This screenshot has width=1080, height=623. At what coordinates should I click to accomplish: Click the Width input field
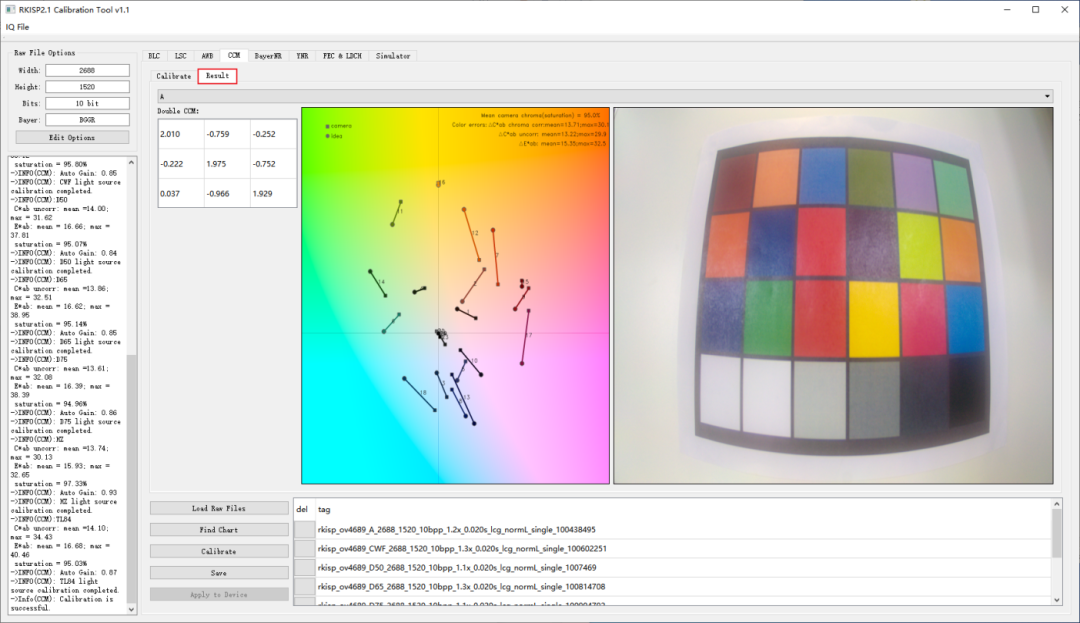point(87,70)
